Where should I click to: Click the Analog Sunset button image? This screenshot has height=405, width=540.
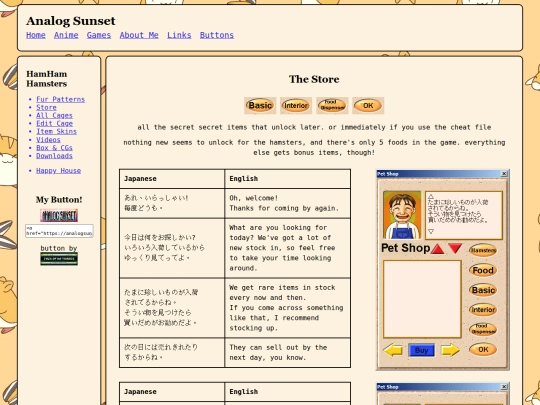59,215
